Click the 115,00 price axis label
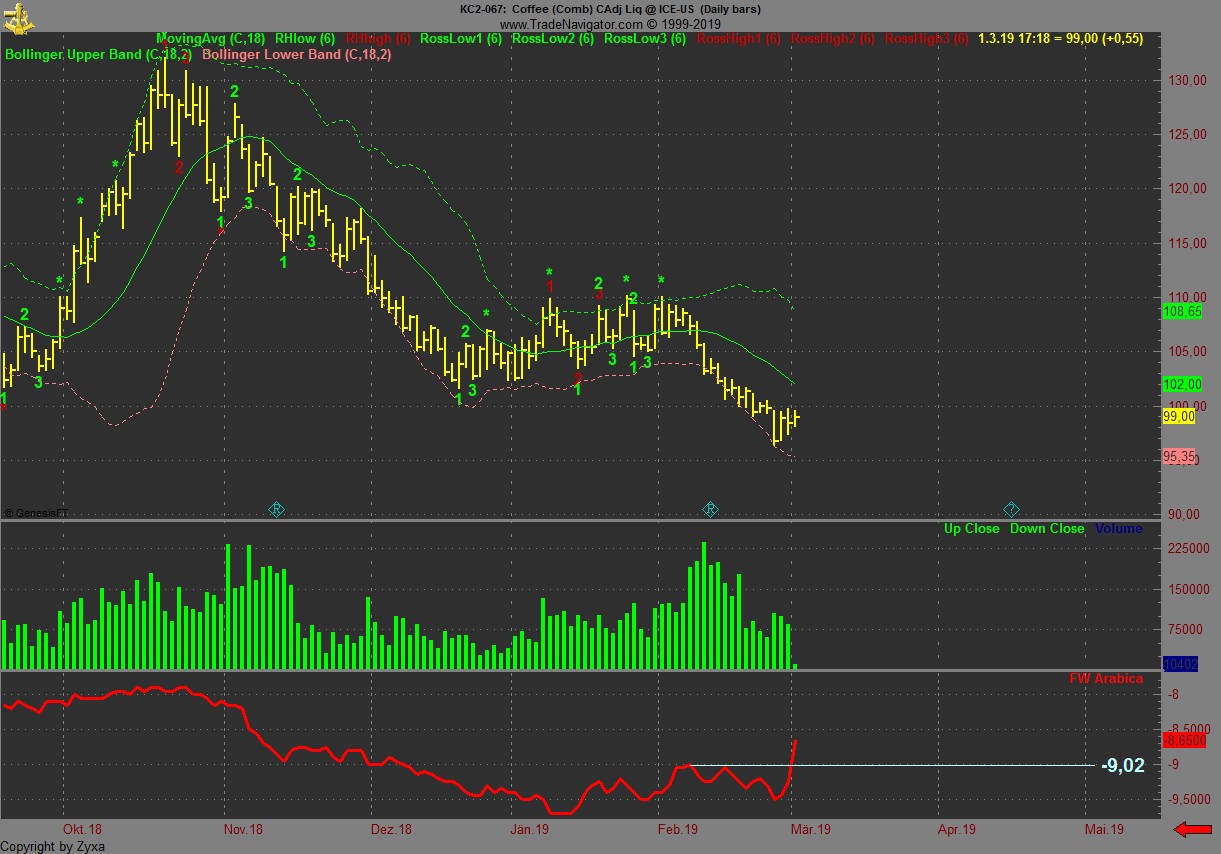The width and height of the screenshot is (1221, 854). point(1186,243)
